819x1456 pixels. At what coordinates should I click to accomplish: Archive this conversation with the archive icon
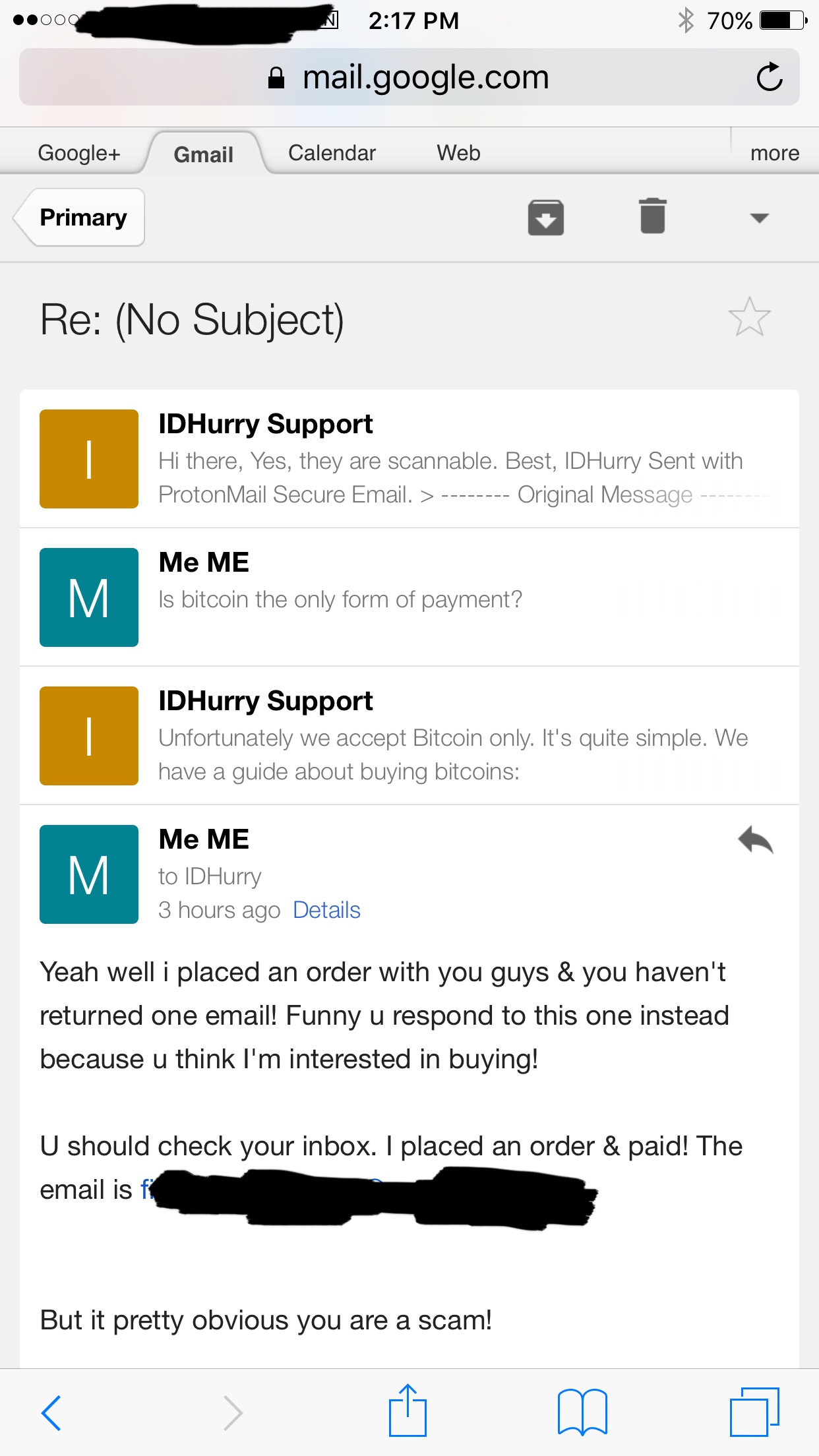coord(546,218)
